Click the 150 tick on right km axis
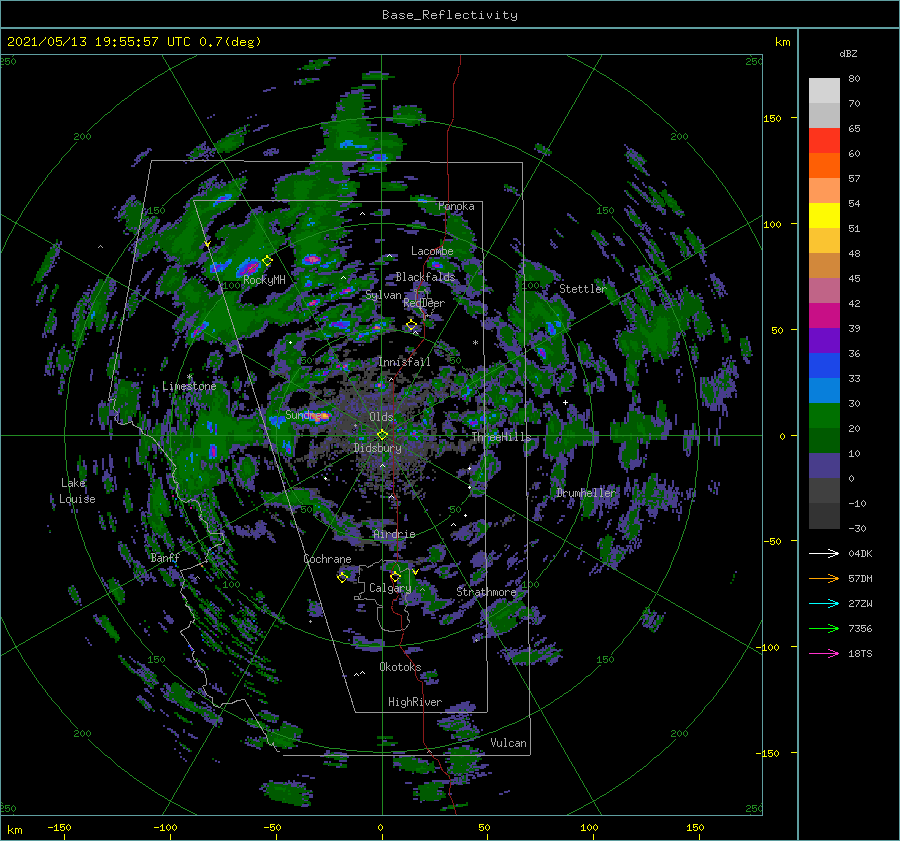This screenshot has height=841, width=900. coord(772,118)
